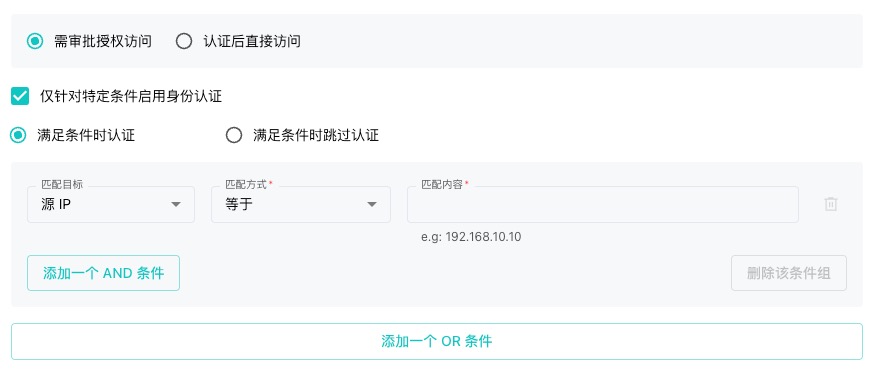Select the 需审批授权访问 radio circle
The height and width of the screenshot is (372, 873).
(x=35, y=41)
